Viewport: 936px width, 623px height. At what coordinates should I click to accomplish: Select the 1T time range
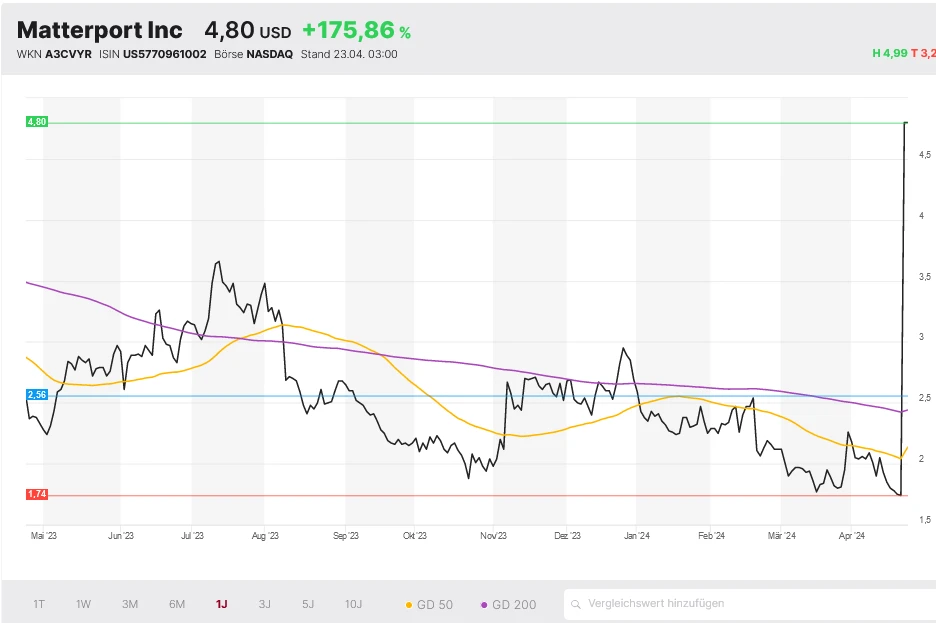coord(39,604)
